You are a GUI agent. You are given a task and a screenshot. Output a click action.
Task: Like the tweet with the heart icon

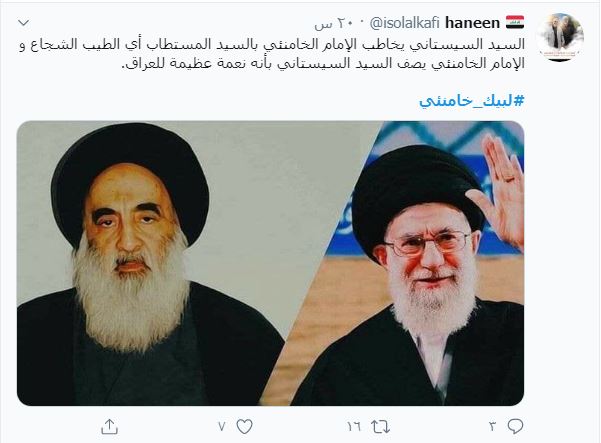tap(244, 427)
